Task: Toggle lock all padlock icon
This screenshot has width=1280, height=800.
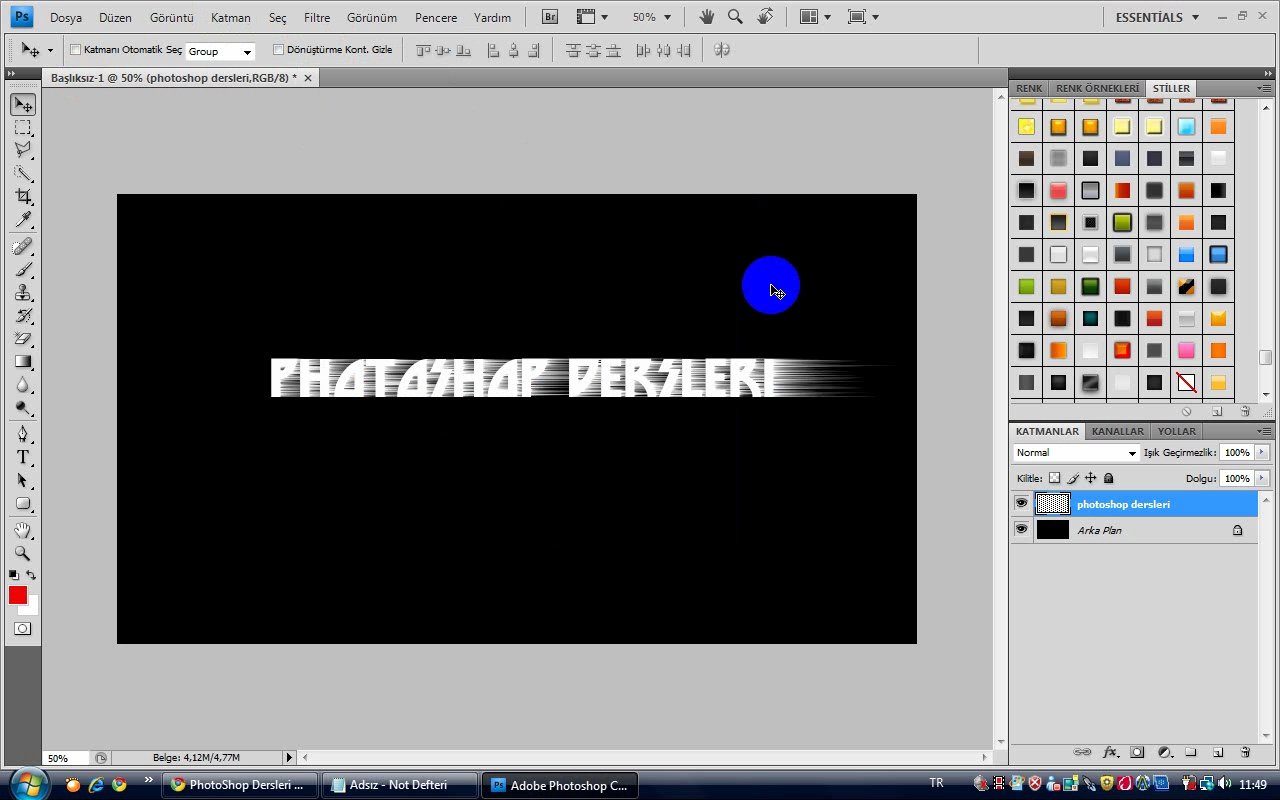Action: click(1108, 479)
